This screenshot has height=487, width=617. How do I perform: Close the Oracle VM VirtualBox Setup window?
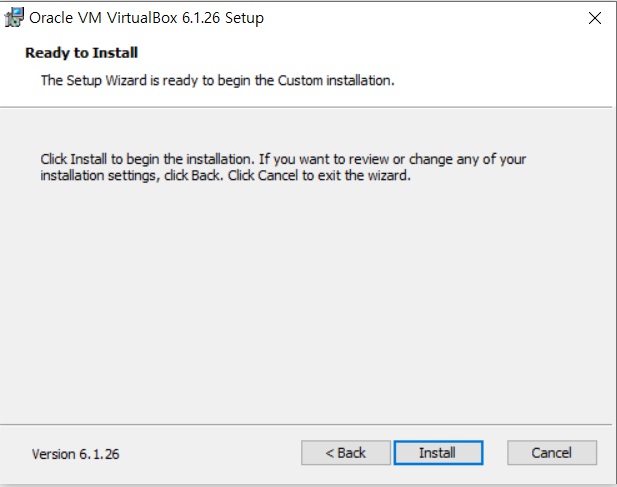tap(595, 18)
